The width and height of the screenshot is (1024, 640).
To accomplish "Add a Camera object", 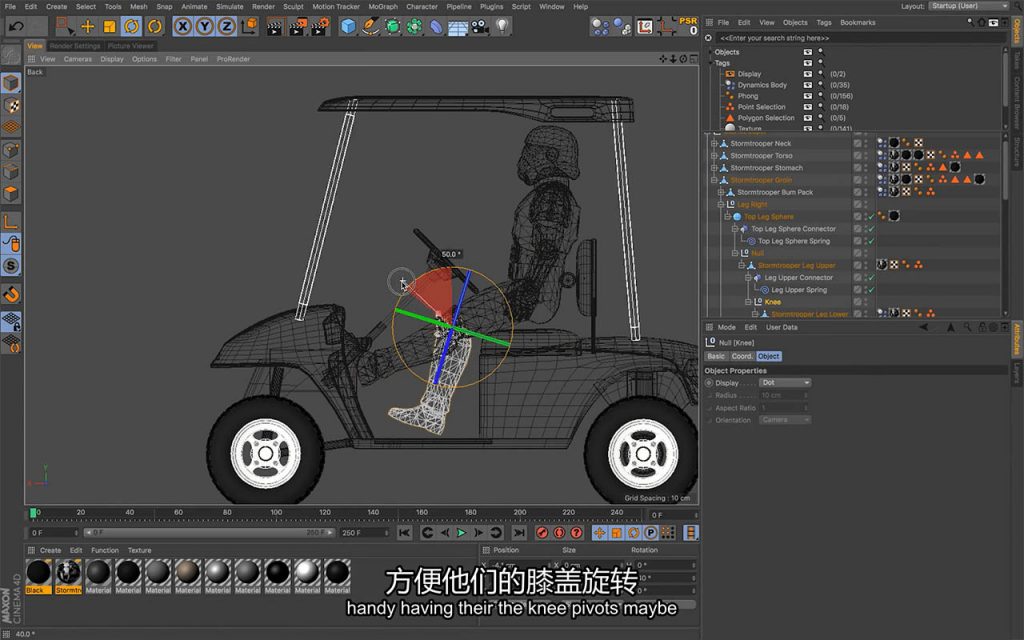I will click(x=480, y=27).
